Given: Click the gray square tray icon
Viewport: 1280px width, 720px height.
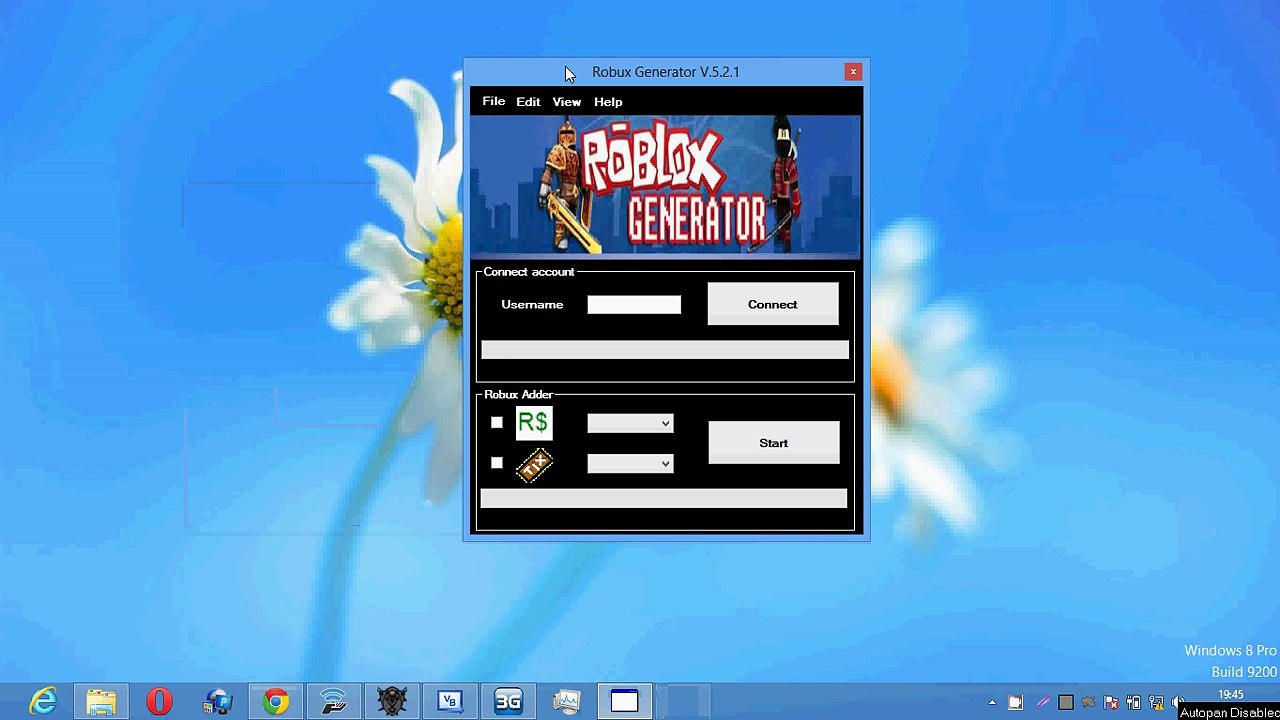Looking at the screenshot, I should (x=1066, y=702).
